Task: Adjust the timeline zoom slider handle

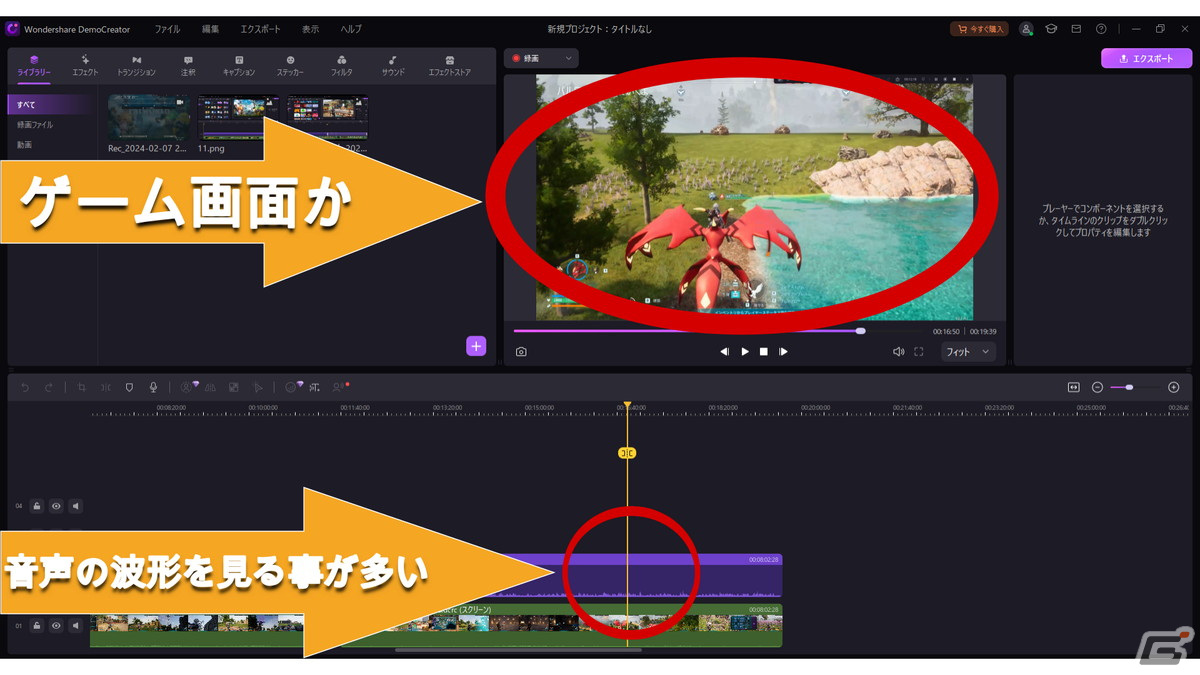Action: click(x=1129, y=387)
